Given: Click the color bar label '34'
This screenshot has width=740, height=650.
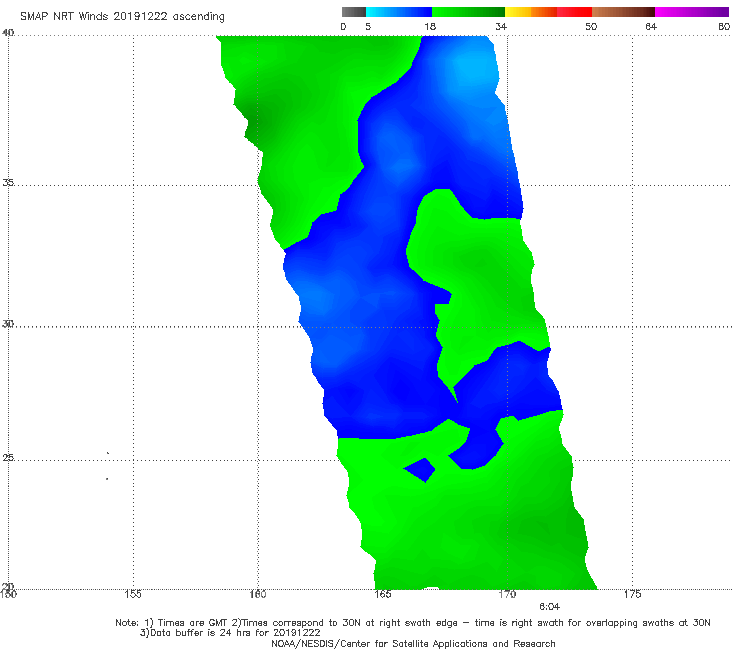Looking at the screenshot, I should (x=501, y=27).
